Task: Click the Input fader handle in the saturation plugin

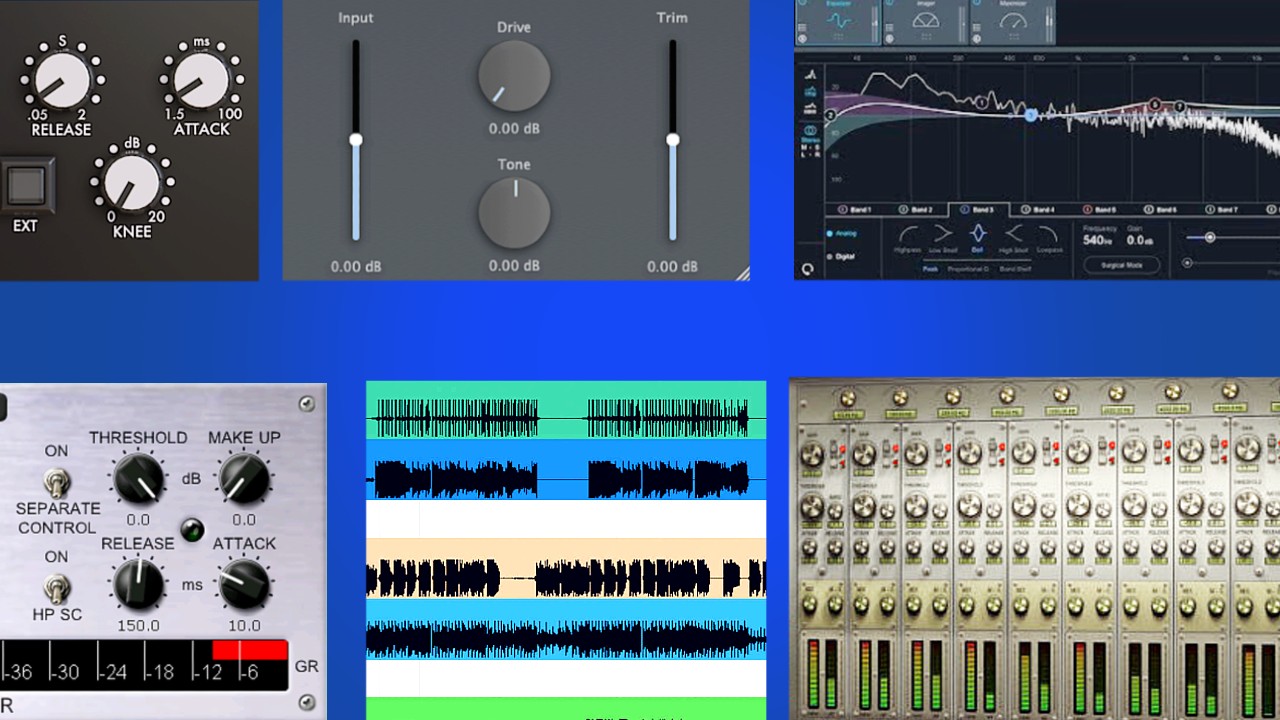Action: 356,140
